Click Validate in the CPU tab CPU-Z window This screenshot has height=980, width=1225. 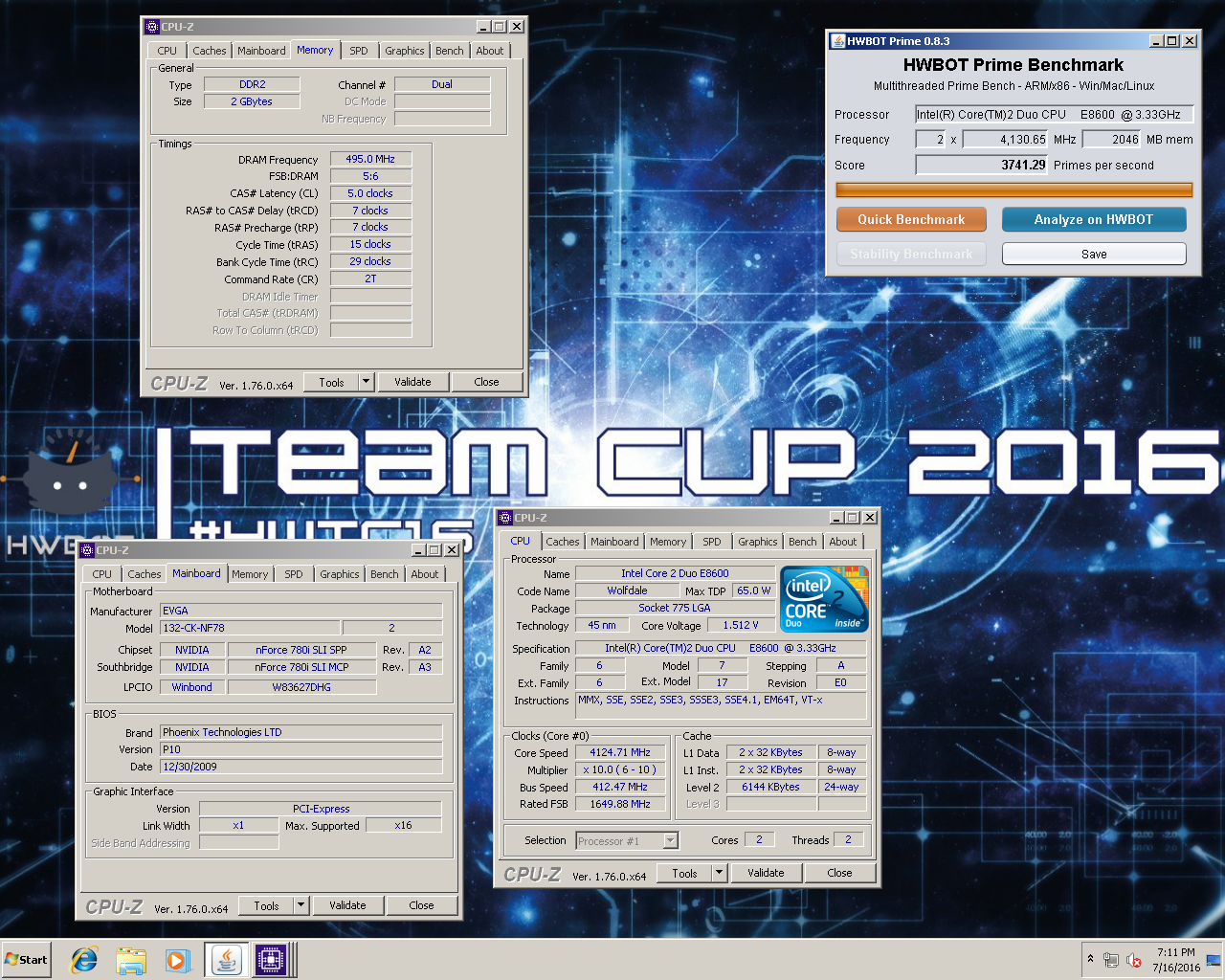pyautogui.click(x=766, y=873)
